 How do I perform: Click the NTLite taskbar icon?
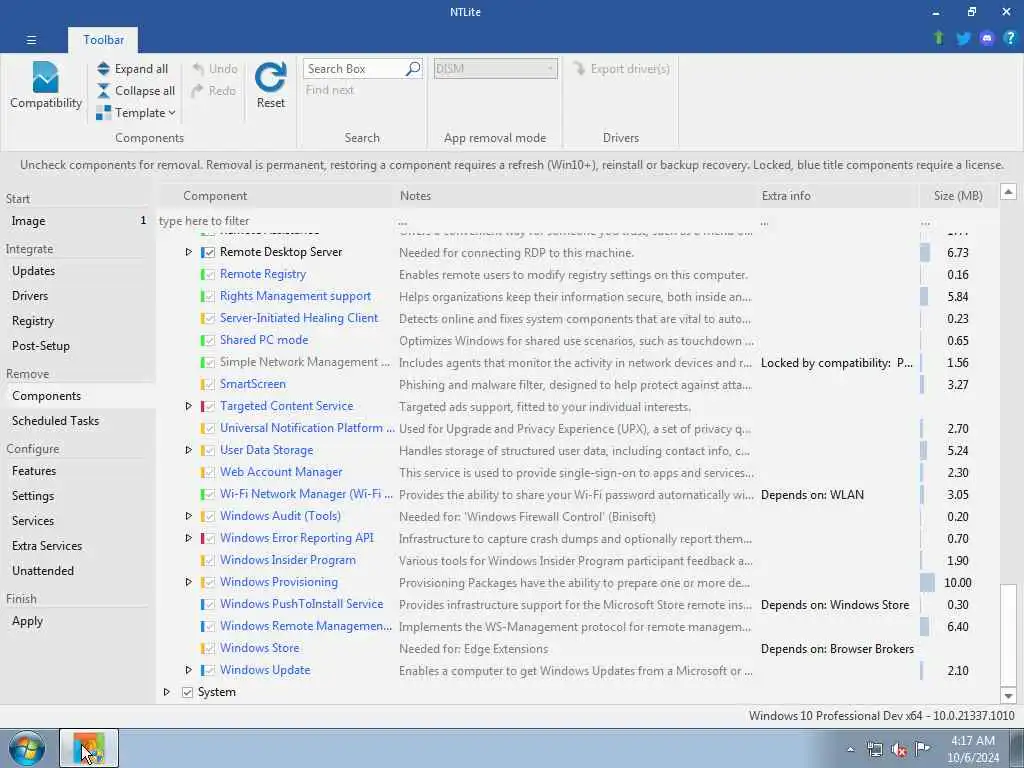point(89,748)
